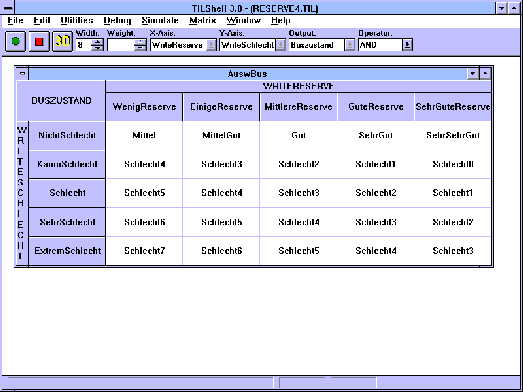Click KaumSchlecht cell under WenigReserve
The image size is (523, 392).
click(144, 164)
